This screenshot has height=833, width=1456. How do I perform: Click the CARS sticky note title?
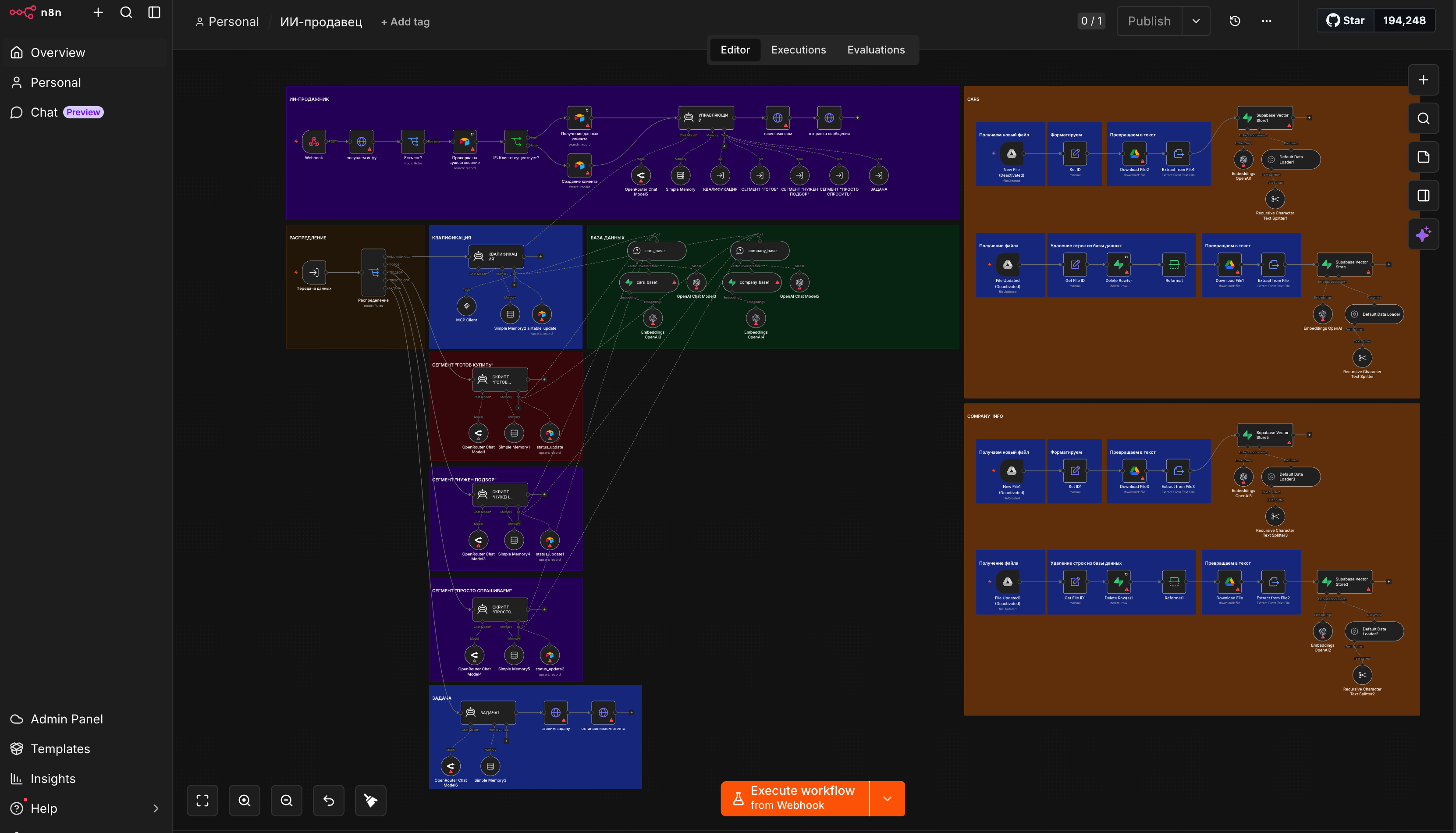point(973,100)
